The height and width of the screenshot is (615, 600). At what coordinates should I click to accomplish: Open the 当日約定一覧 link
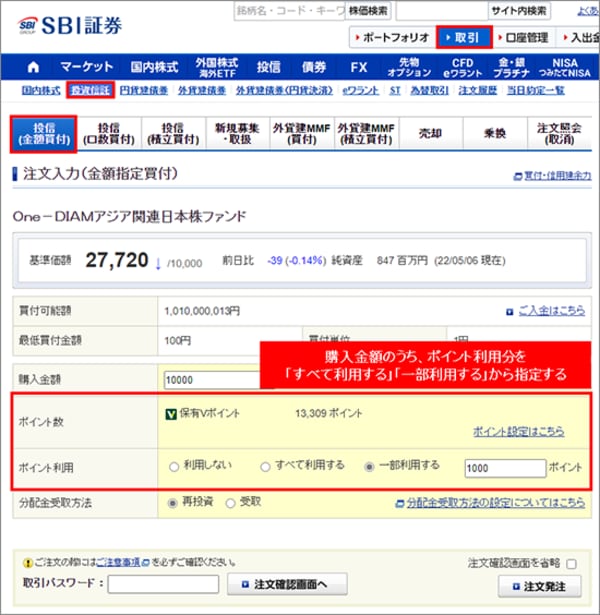[536, 91]
